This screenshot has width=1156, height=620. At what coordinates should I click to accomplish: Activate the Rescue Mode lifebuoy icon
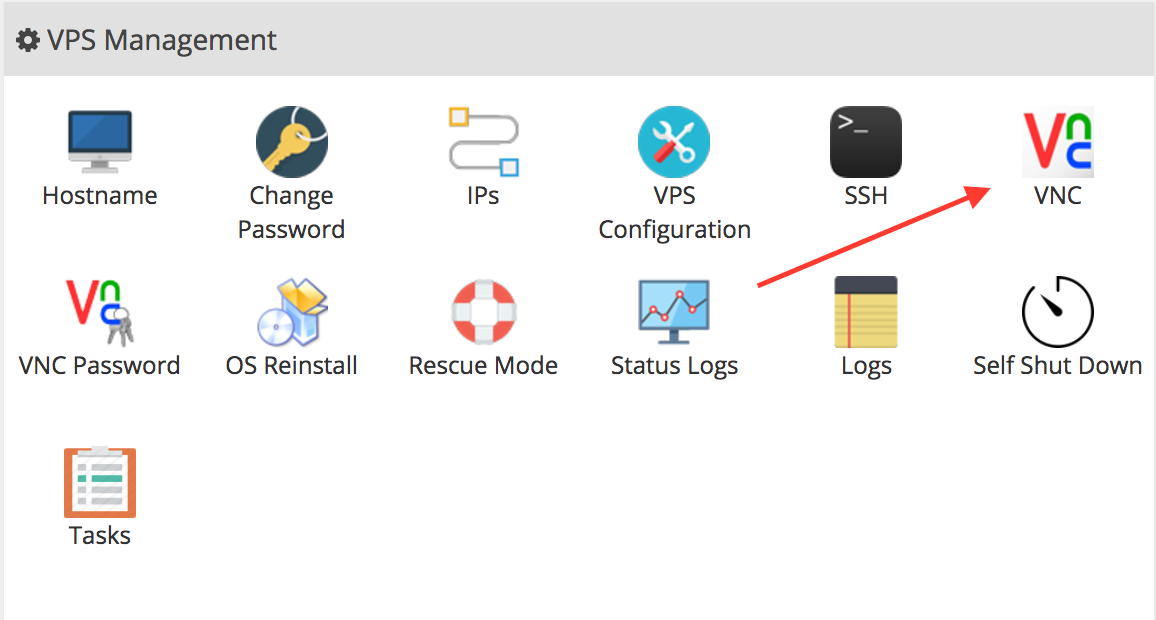tap(484, 312)
